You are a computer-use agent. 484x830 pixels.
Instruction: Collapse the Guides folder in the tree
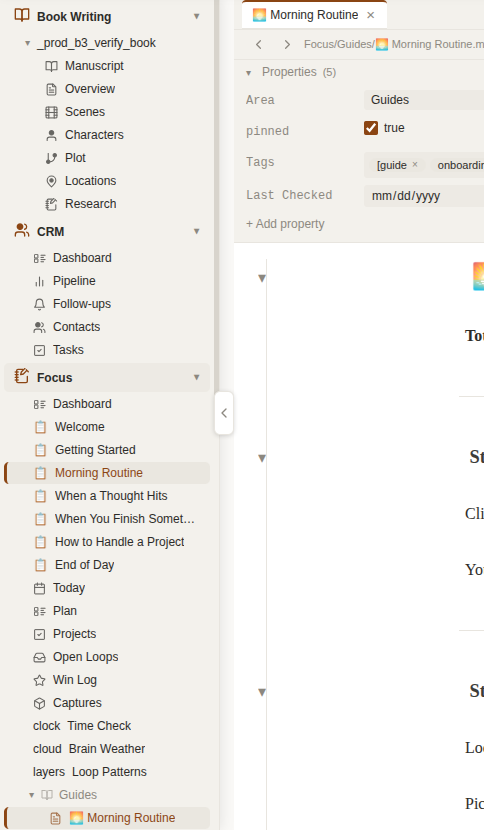32,795
